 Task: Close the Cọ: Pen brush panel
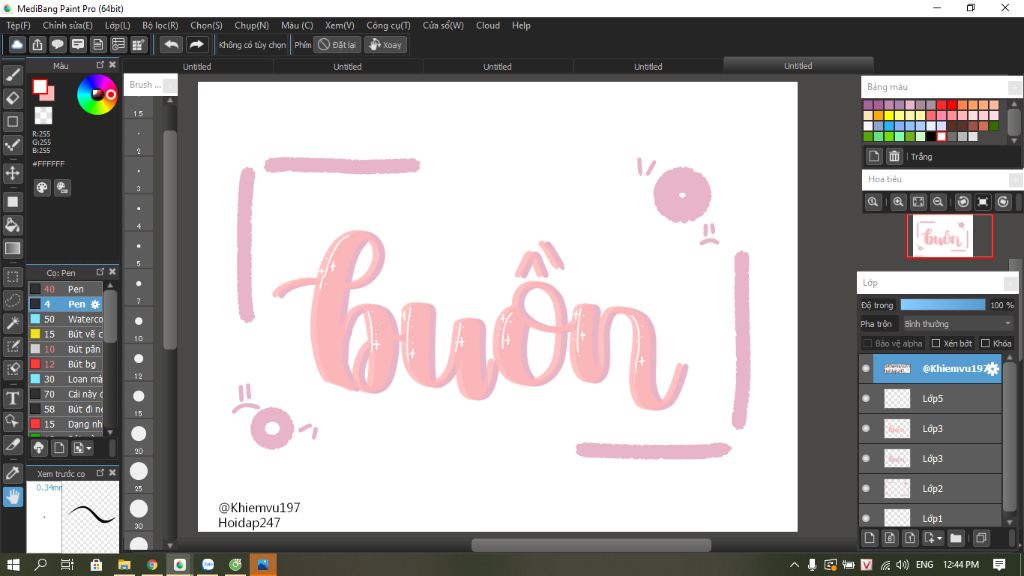tap(112, 272)
